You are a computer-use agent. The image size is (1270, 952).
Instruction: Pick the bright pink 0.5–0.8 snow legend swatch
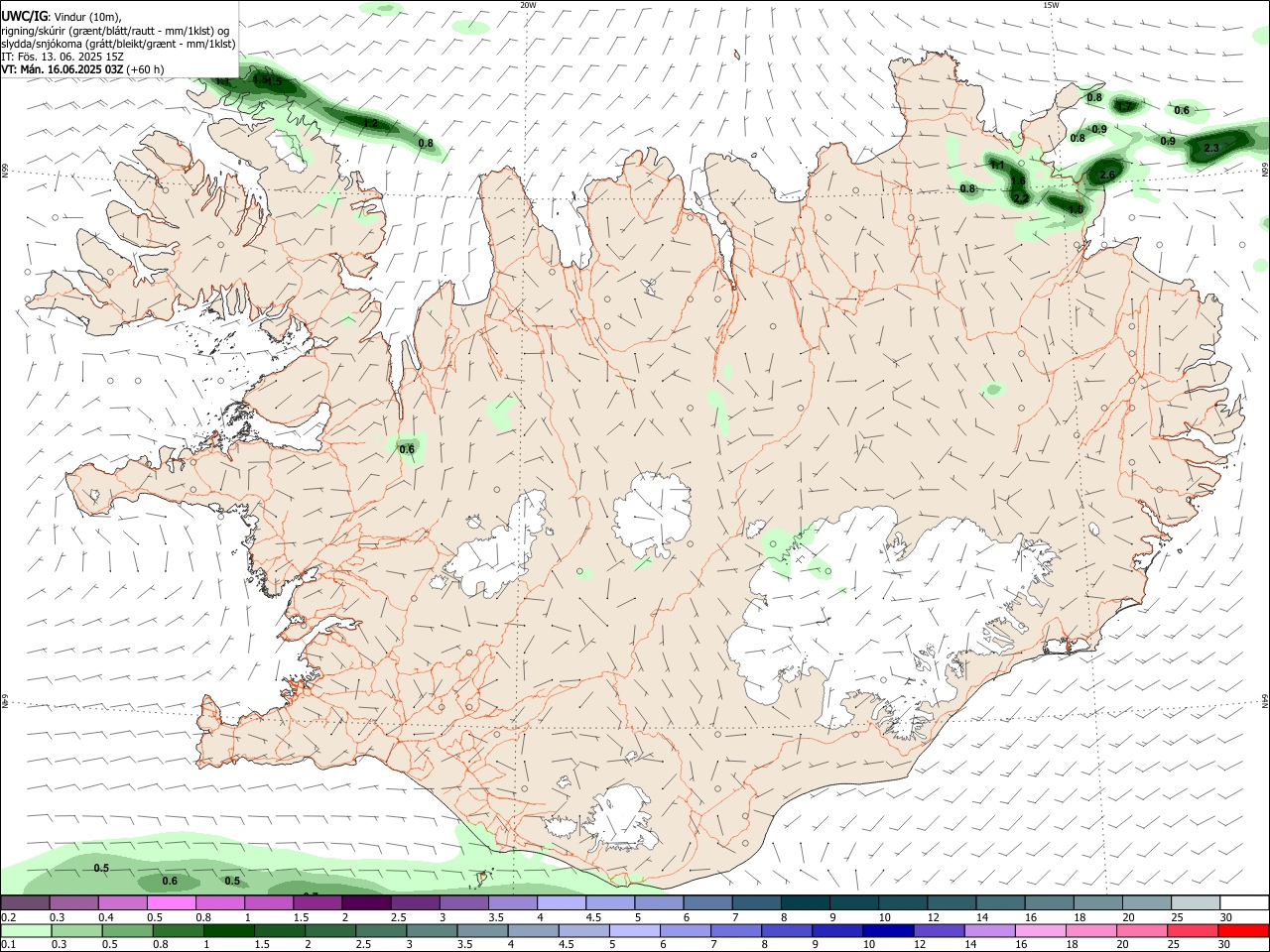click(171, 903)
